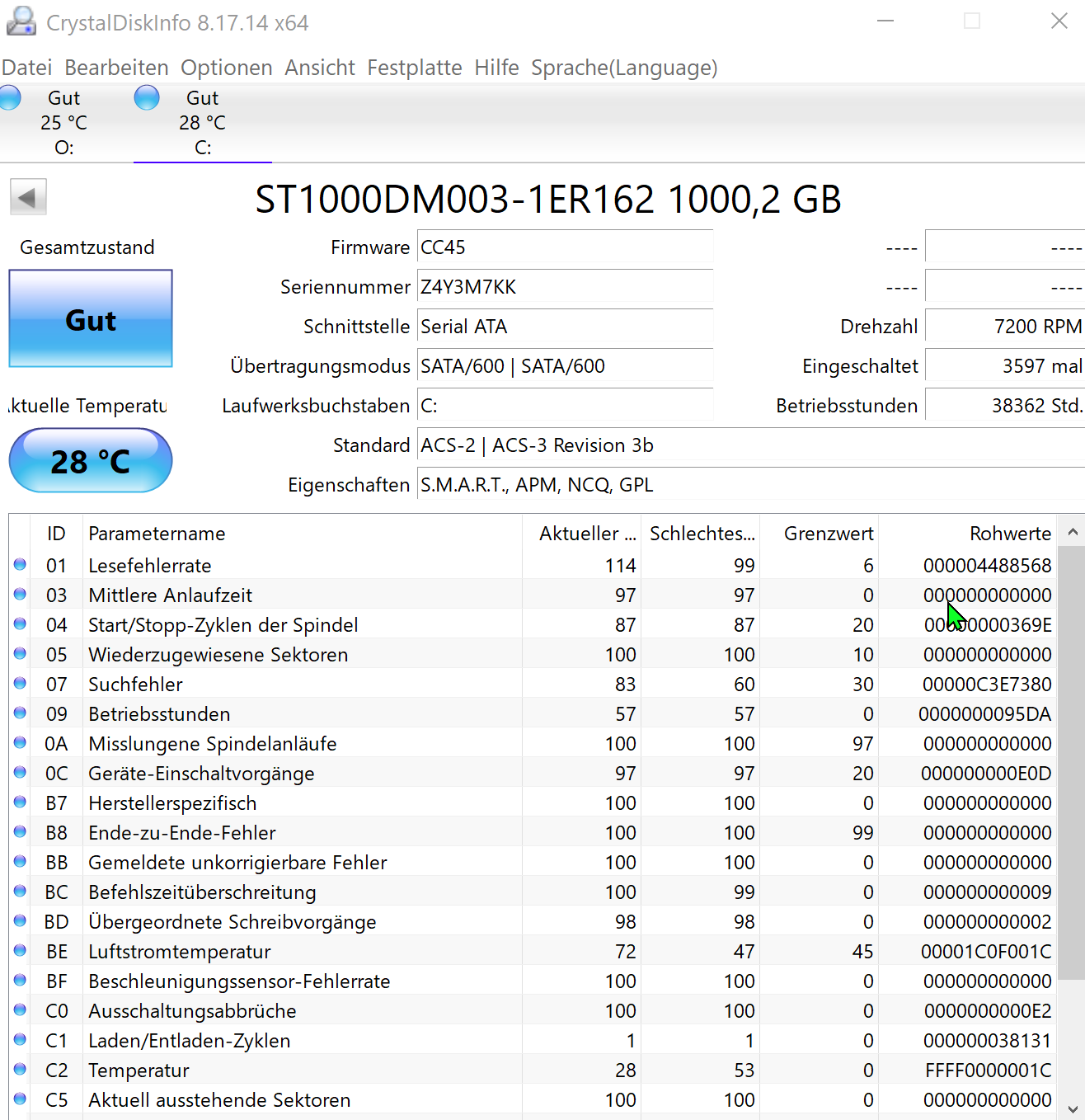
Task: Click disk title ST1000DM003-1ER162 1000,2 GB
Action: coord(548,200)
